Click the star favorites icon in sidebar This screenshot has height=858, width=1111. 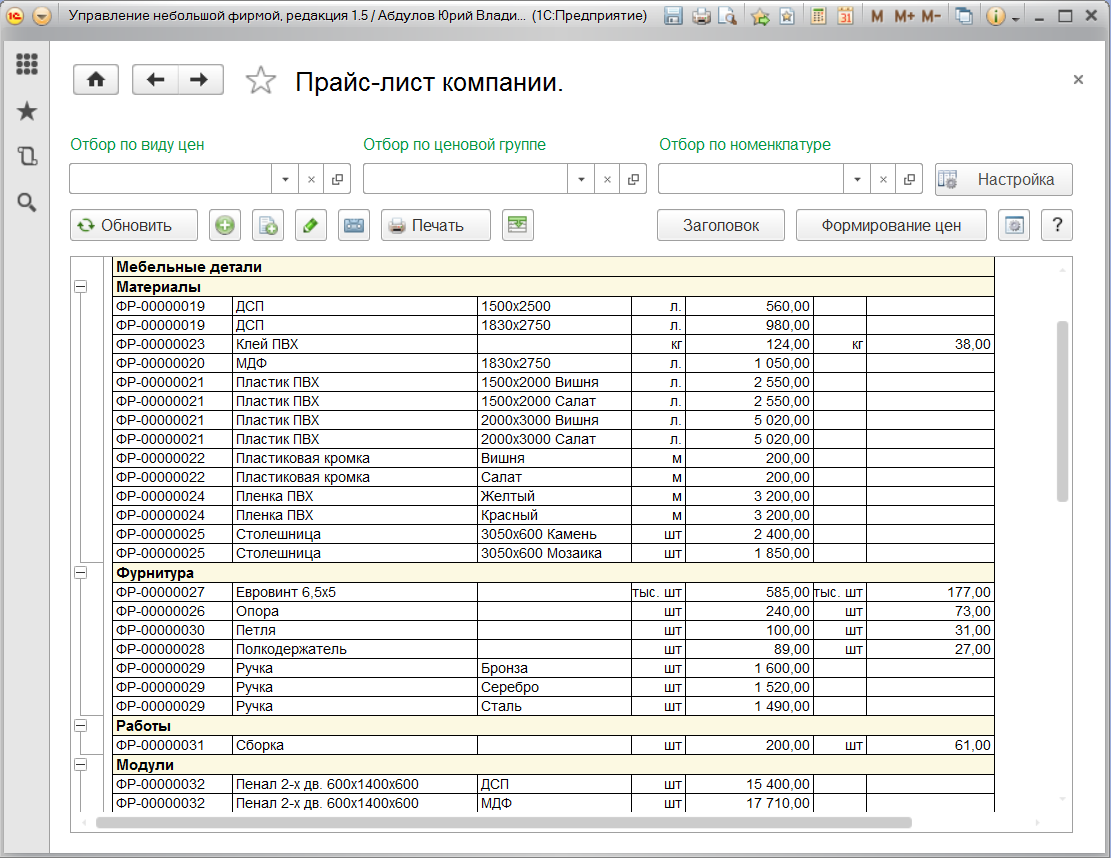27,110
